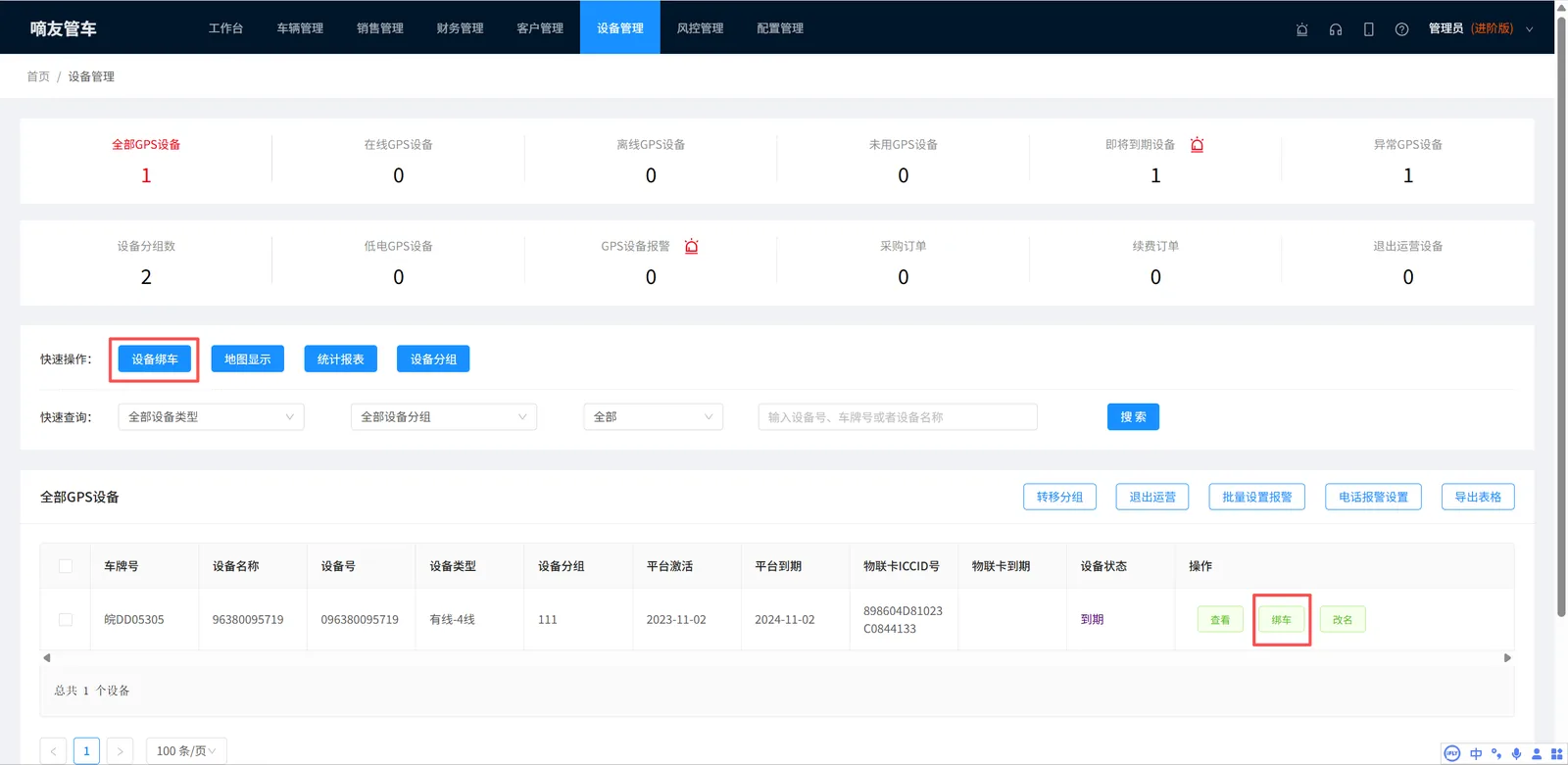Viewport: 1568px width, 765px height.
Task: Click the 设备绑车 quick action button
Action: tap(155, 359)
